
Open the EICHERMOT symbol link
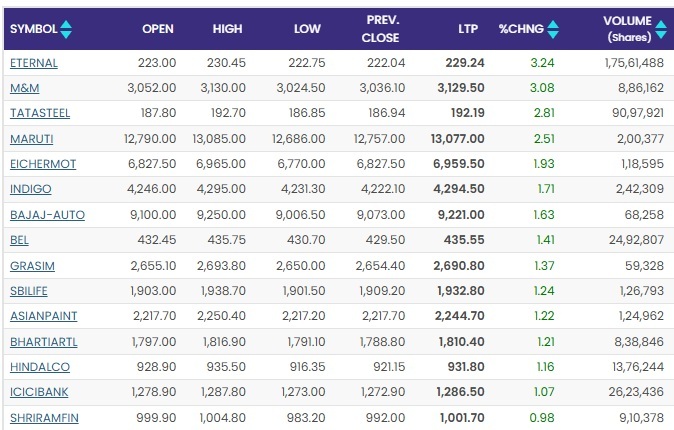42,163
